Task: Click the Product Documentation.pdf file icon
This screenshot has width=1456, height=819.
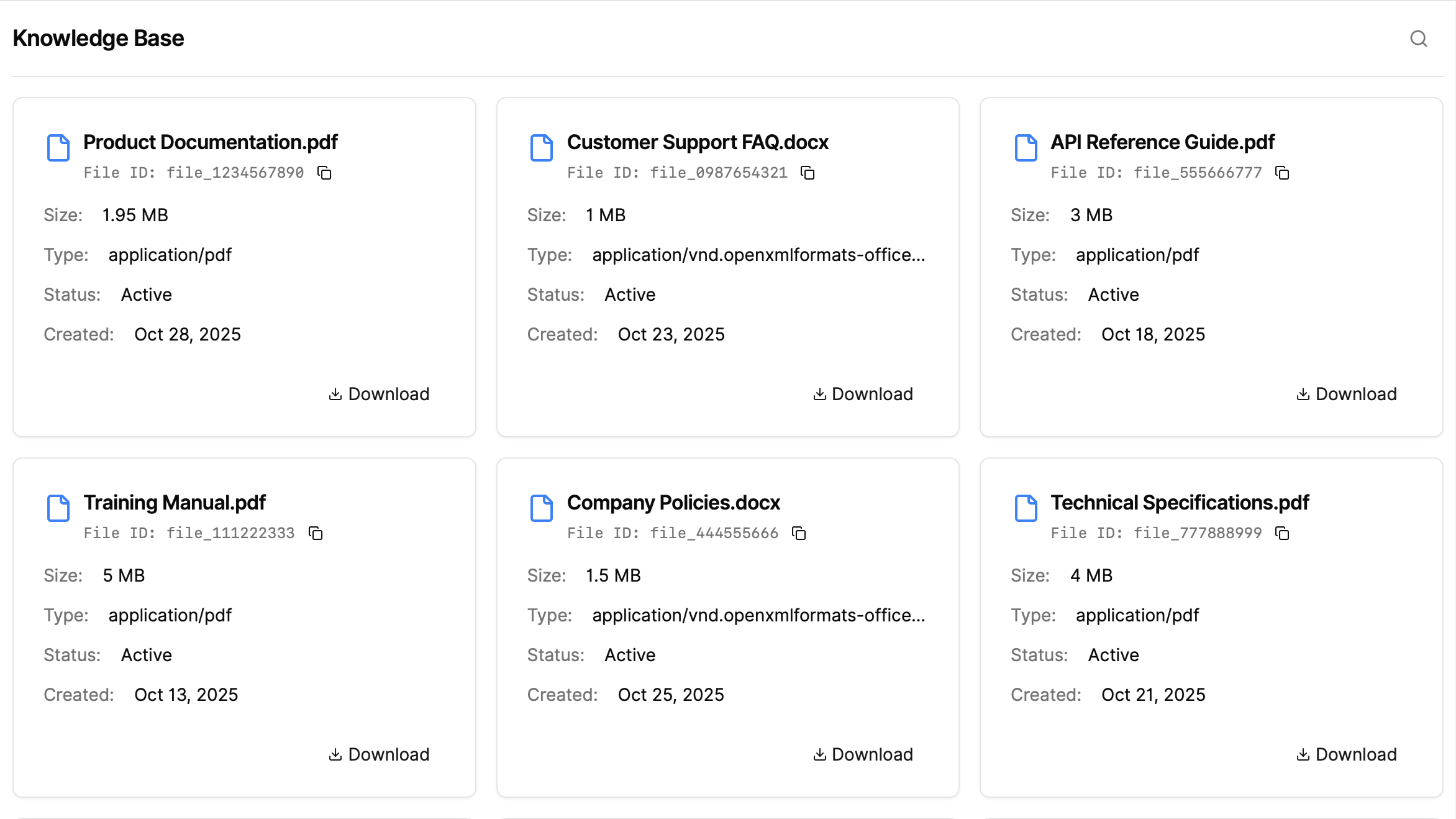Action: click(58, 148)
